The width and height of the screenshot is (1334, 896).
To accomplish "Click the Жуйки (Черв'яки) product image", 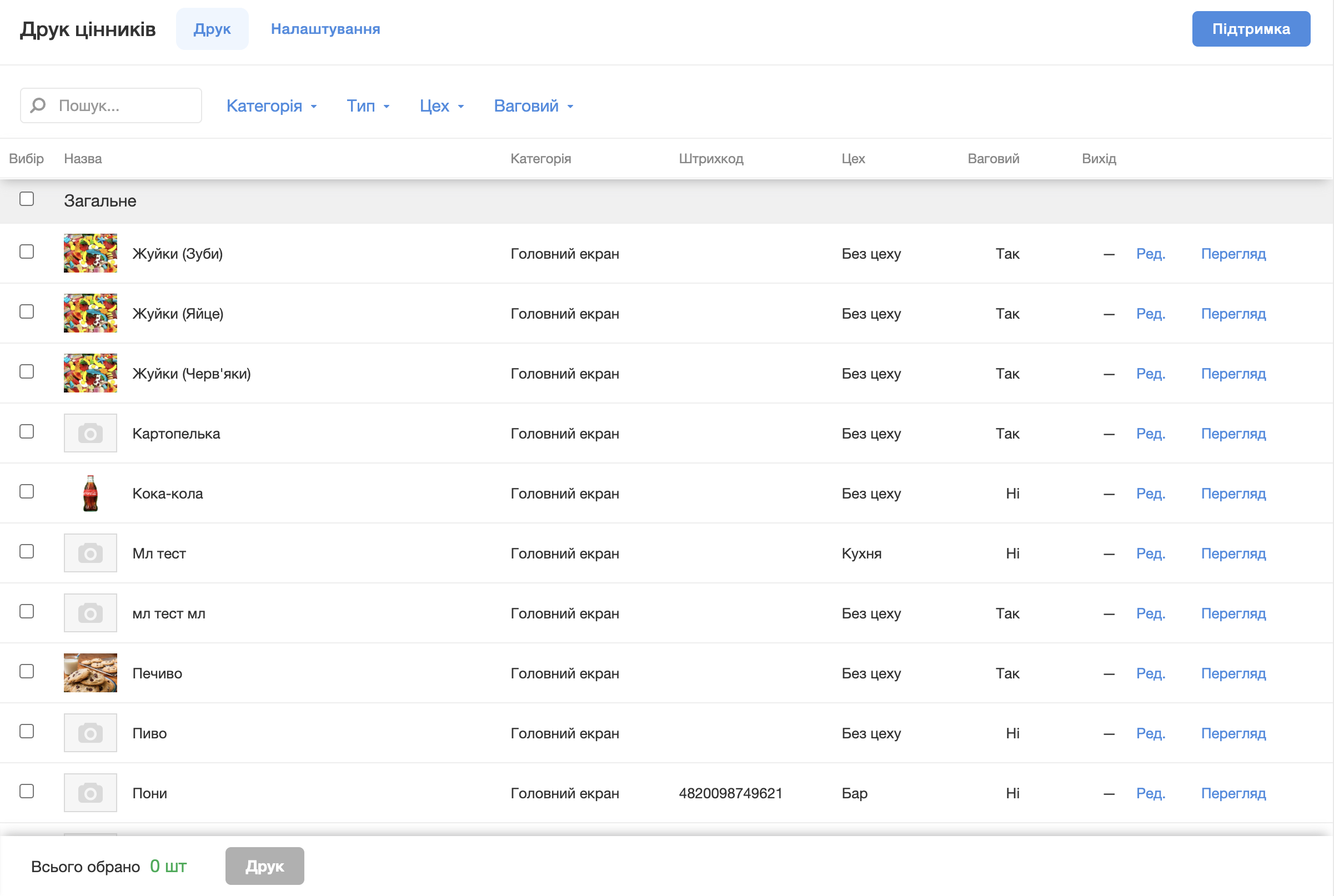I will tap(91, 373).
